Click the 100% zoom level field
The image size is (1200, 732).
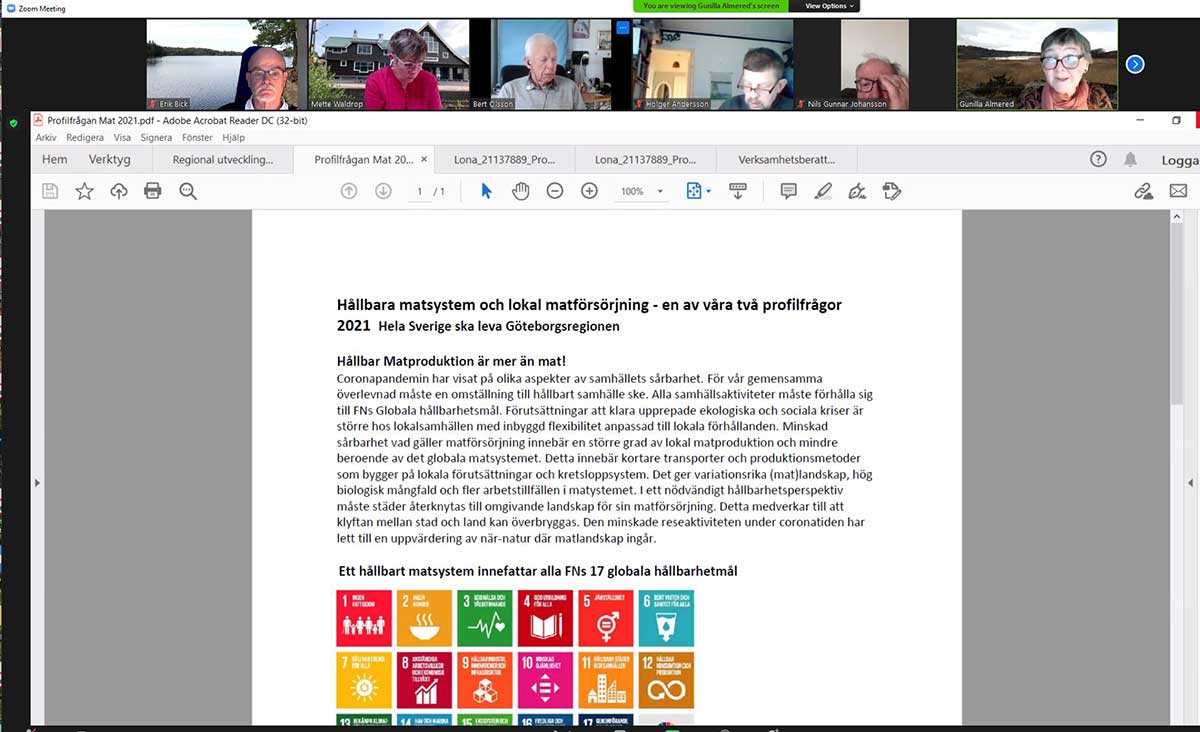632,191
